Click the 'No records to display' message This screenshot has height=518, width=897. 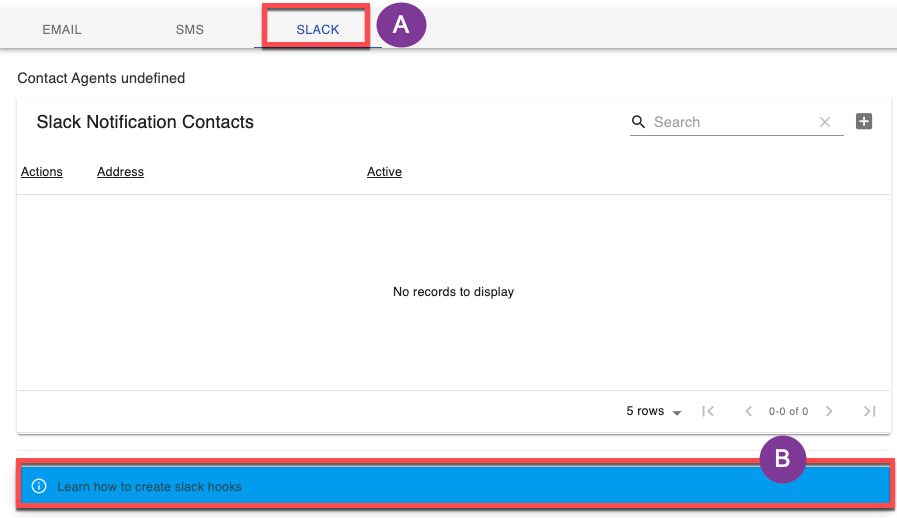(x=453, y=292)
